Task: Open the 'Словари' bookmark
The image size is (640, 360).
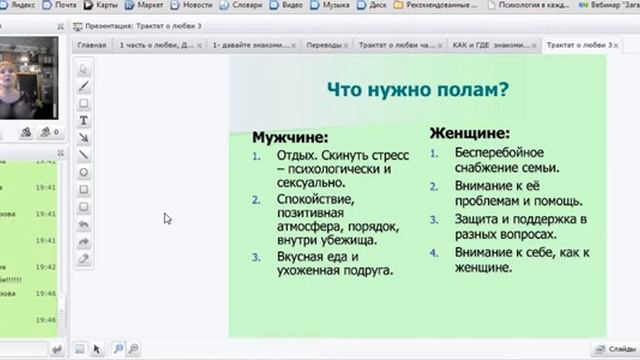Action: (241, 5)
